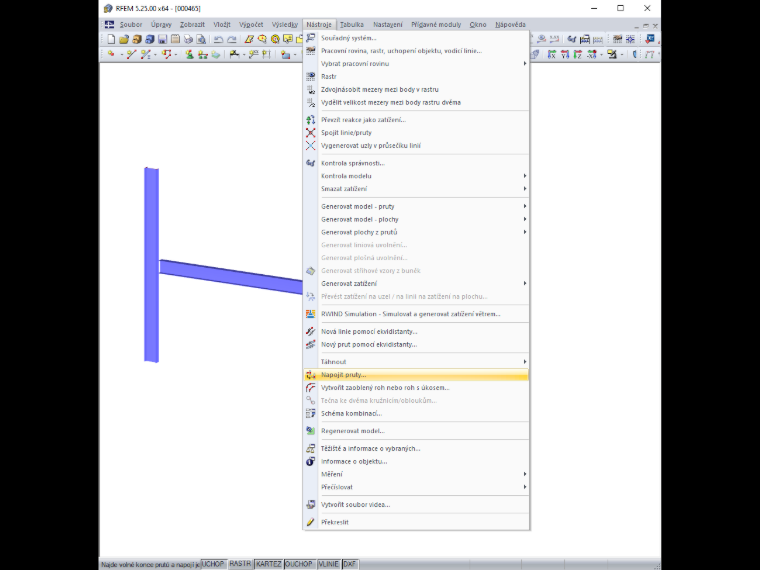Toggle VLINIE guidelines in status bar
This screenshot has height=570, width=760.
click(x=328, y=564)
